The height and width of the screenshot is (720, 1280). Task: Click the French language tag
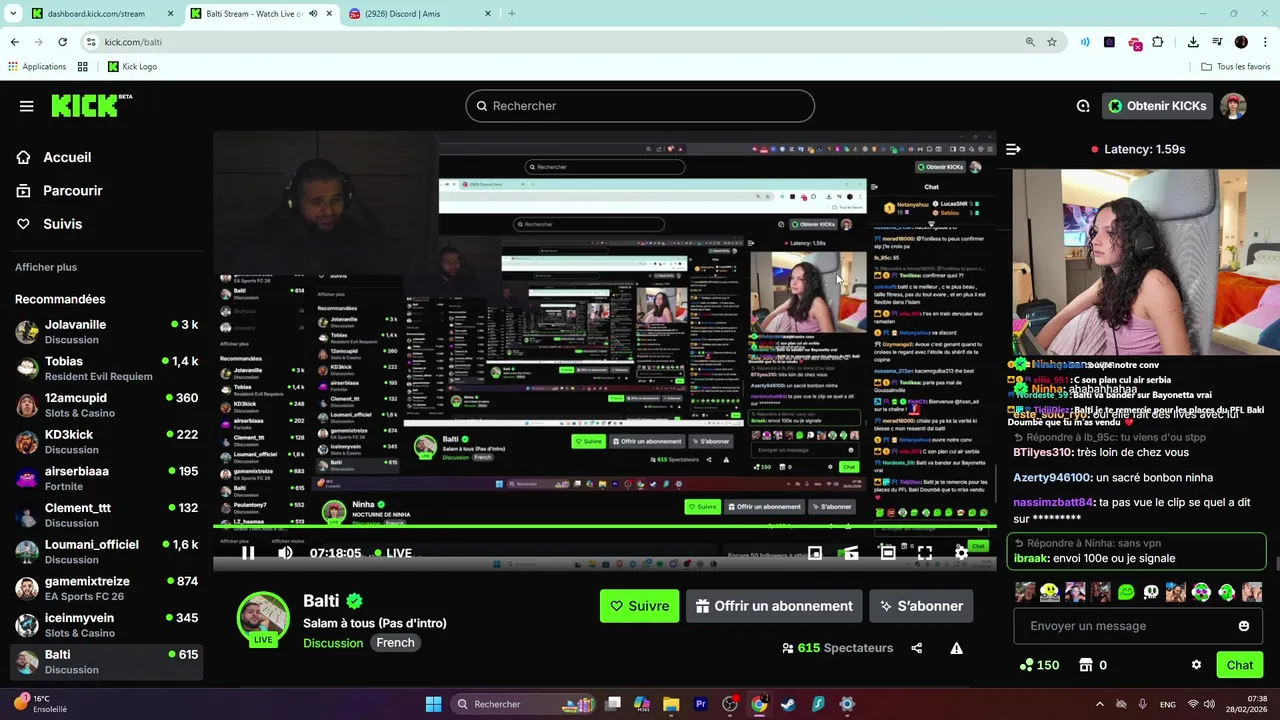pyautogui.click(x=395, y=643)
